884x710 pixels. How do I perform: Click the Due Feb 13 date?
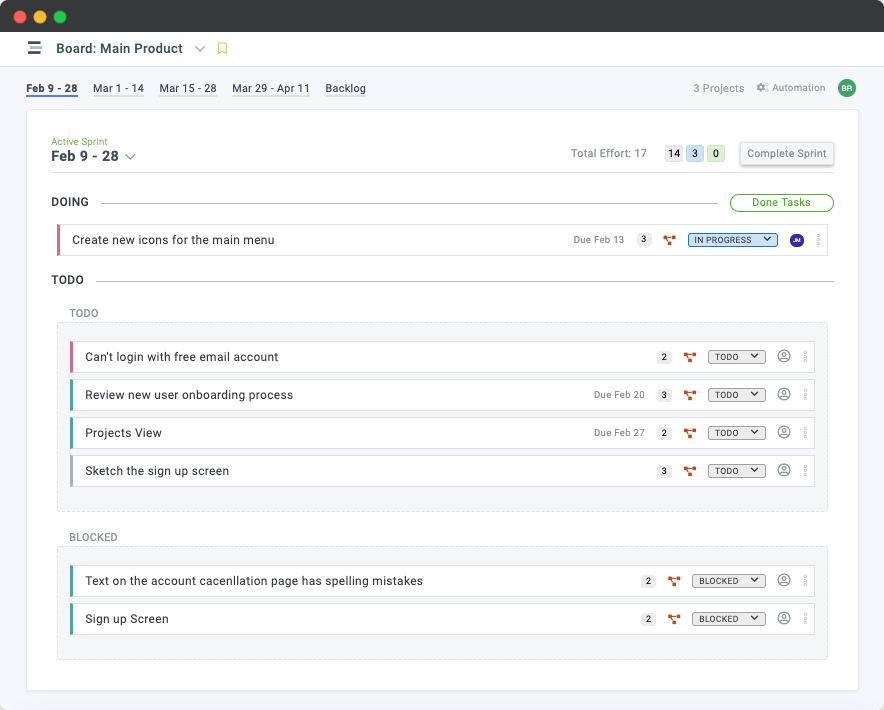click(599, 240)
